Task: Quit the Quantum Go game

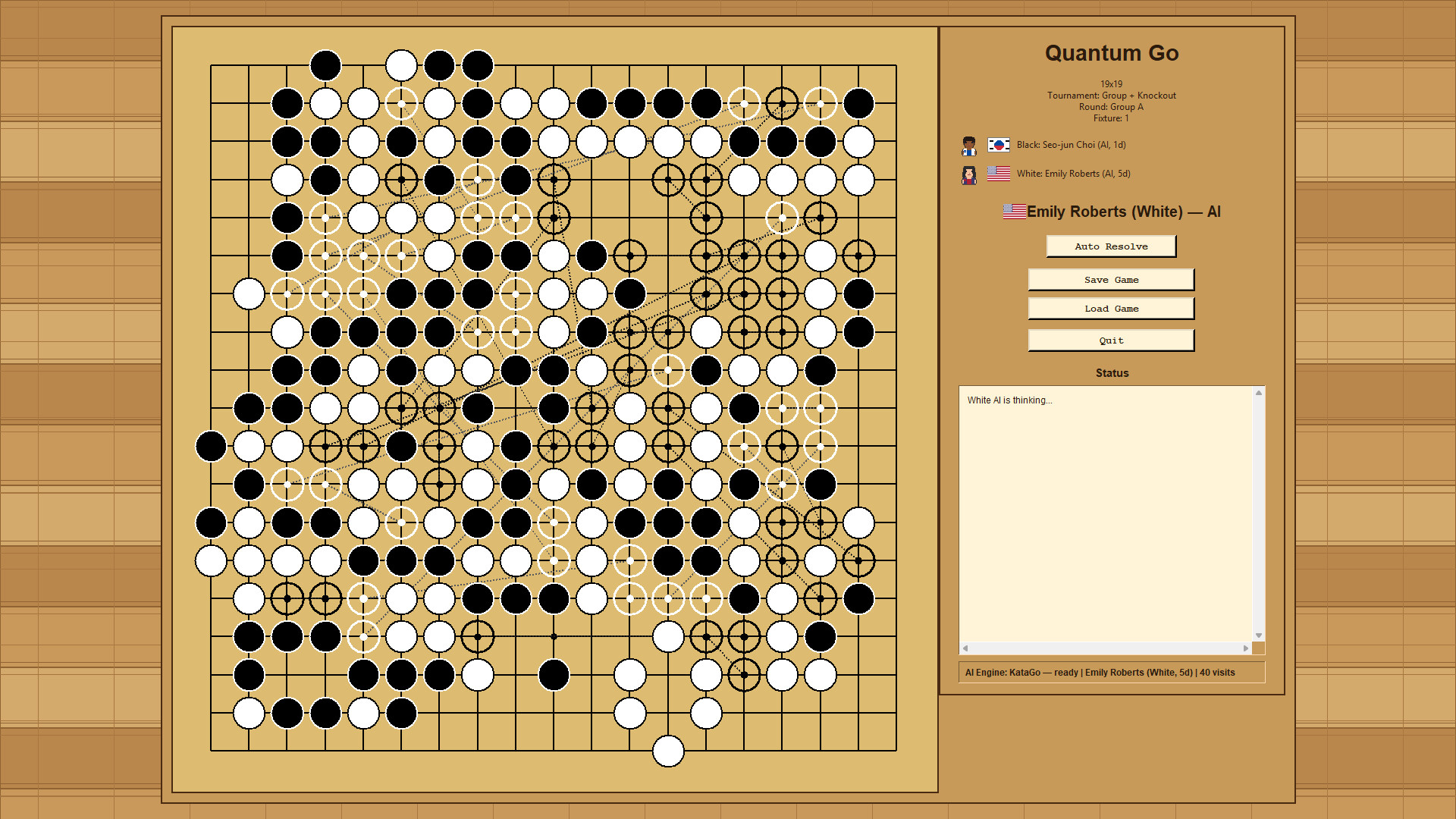Action: 1111,340
